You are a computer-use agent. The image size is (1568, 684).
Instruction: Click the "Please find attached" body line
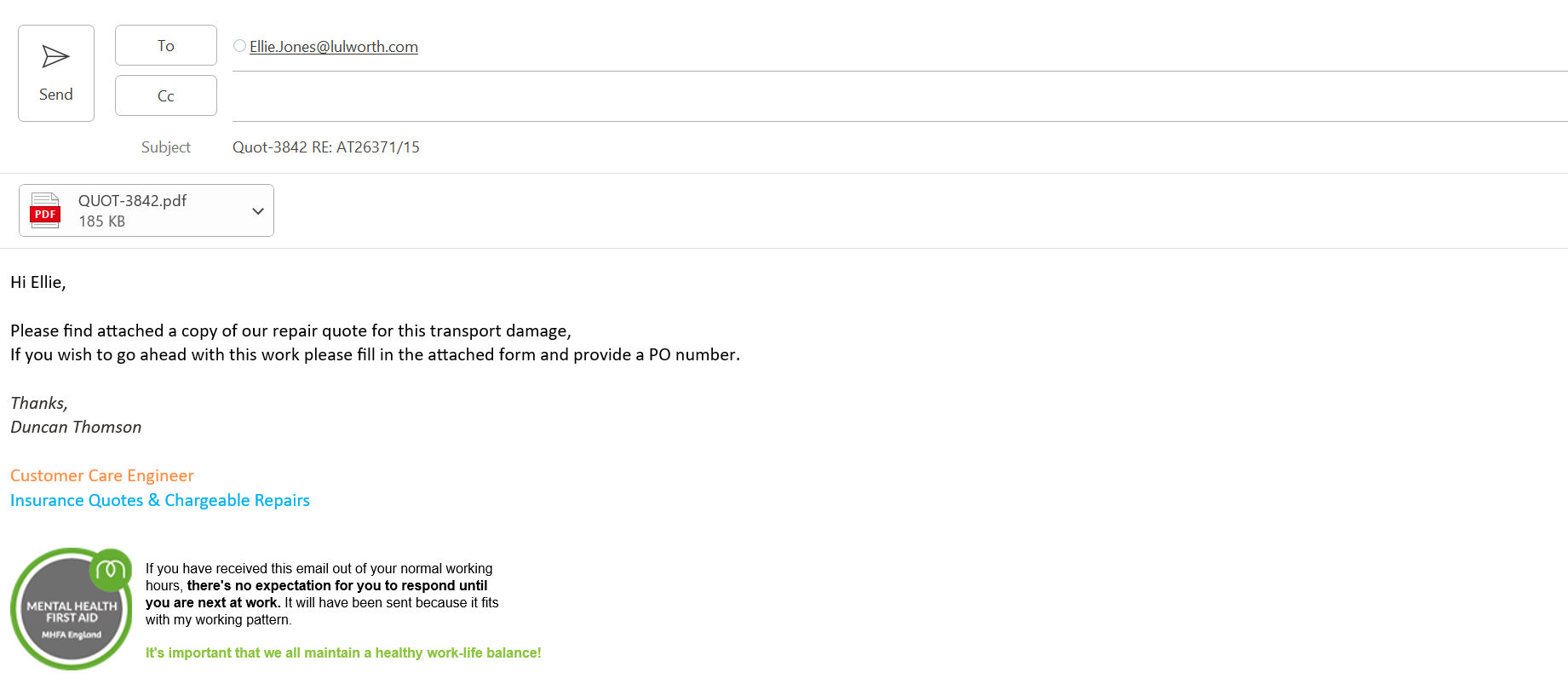tap(290, 331)
